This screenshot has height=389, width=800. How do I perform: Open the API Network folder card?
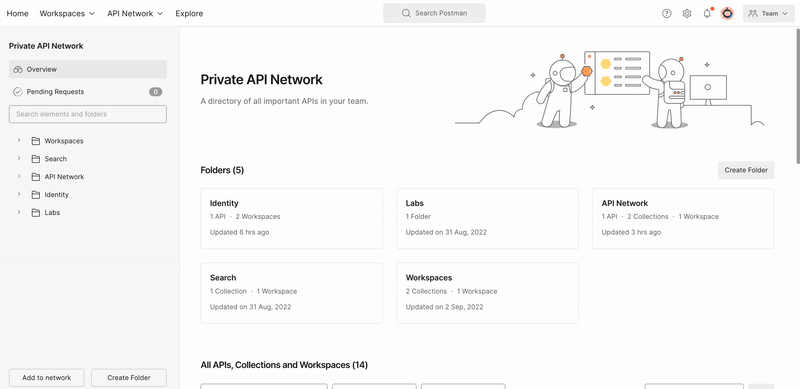(683, 218)
